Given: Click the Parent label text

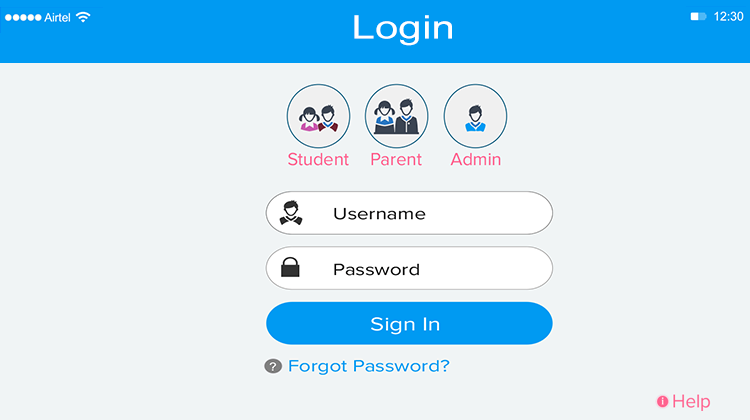Looking at the screenshot, I should coord(396,159).
